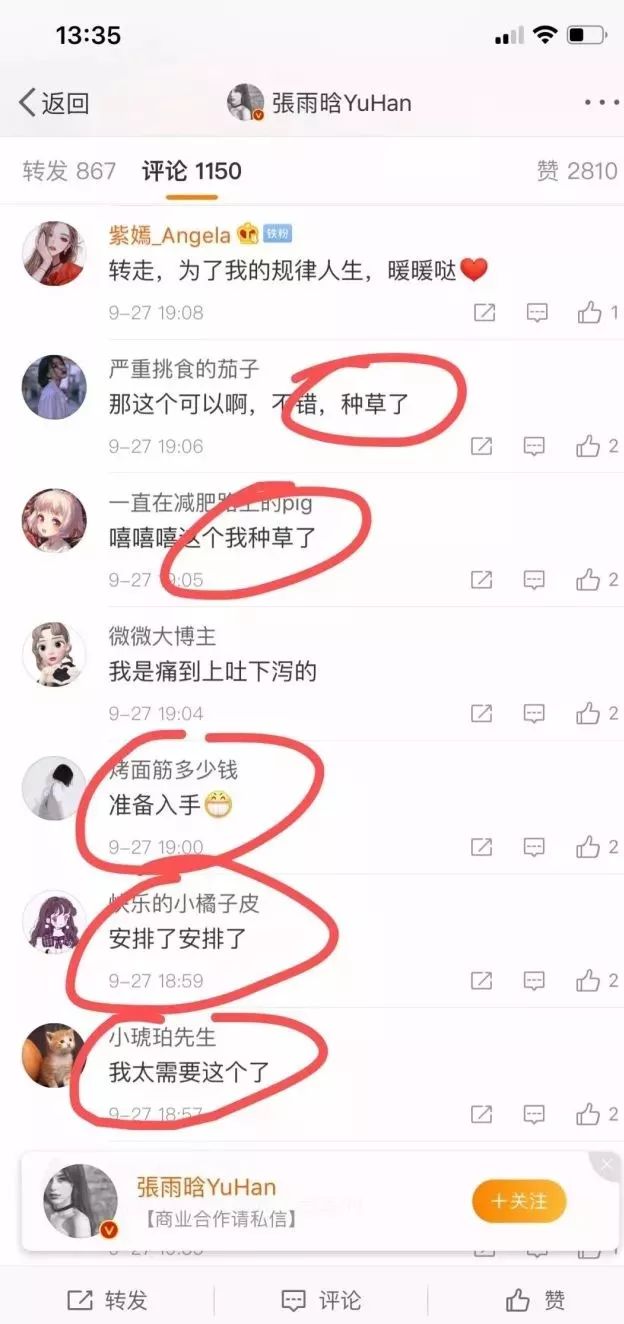Tap 转发 in the bottom bar

[107, 1300]
